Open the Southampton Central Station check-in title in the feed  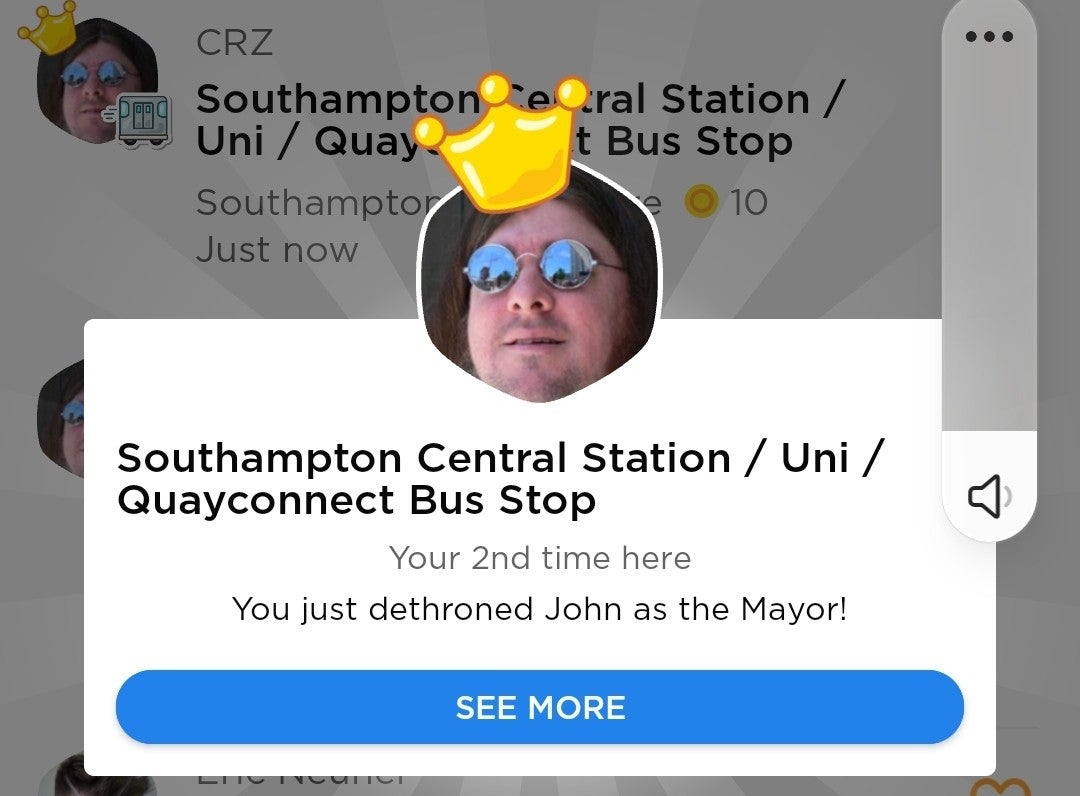pyautogui.click(x=519, y=120)
